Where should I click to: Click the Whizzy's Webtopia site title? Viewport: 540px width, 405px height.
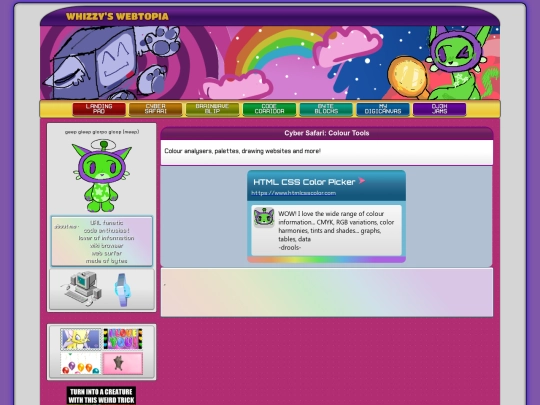[x=117, y=17]
